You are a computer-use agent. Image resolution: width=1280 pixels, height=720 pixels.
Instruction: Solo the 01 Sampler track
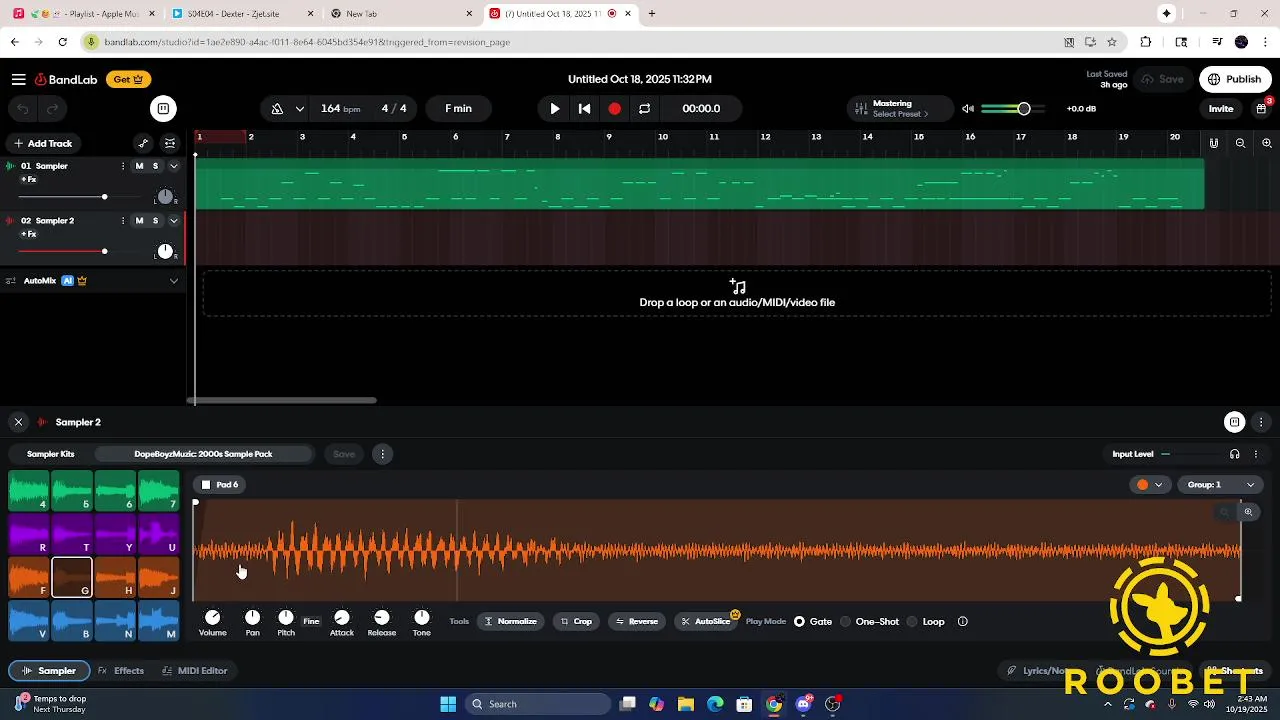(155, 166)
